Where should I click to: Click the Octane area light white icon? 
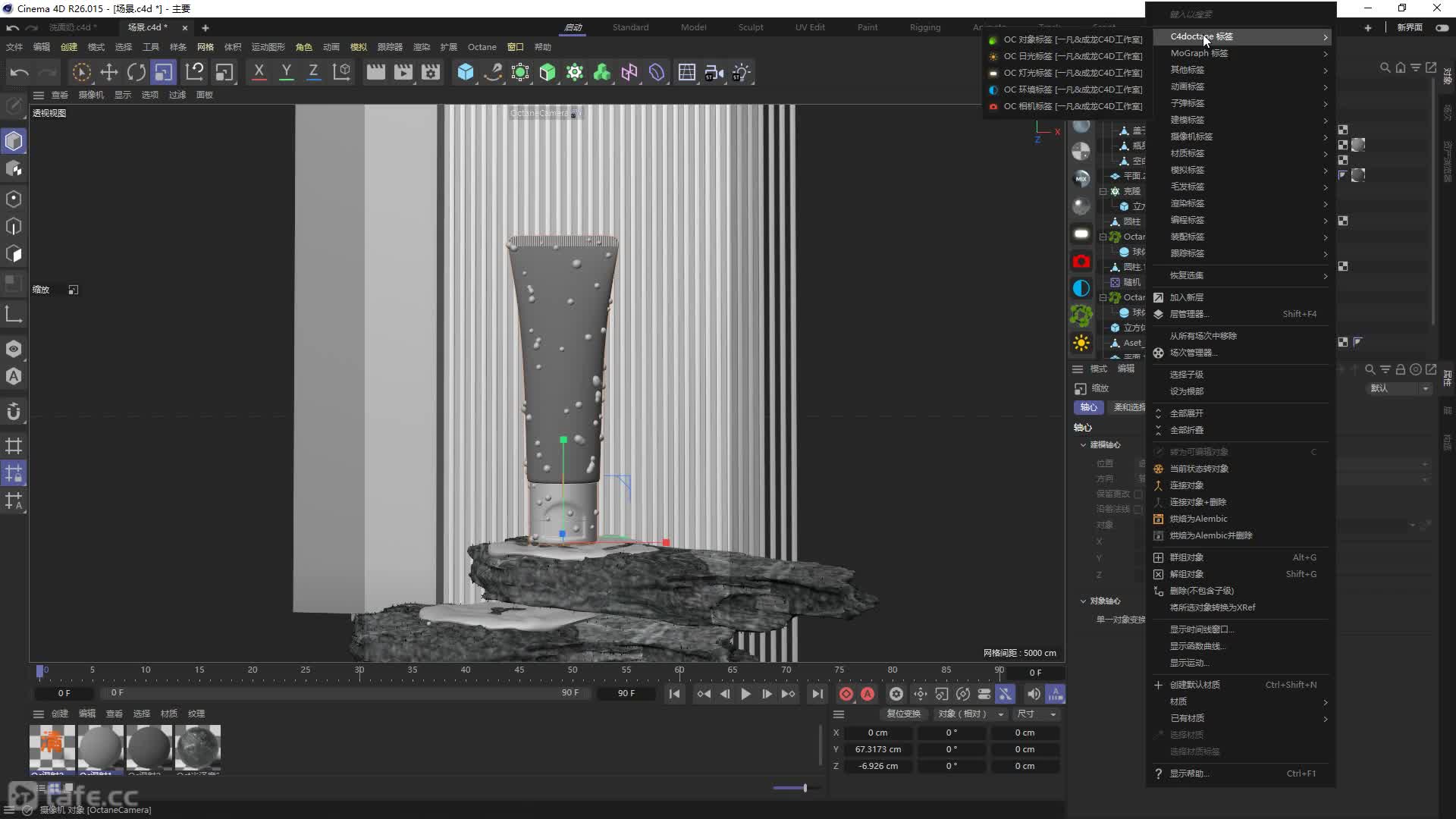click(1081, 234)
